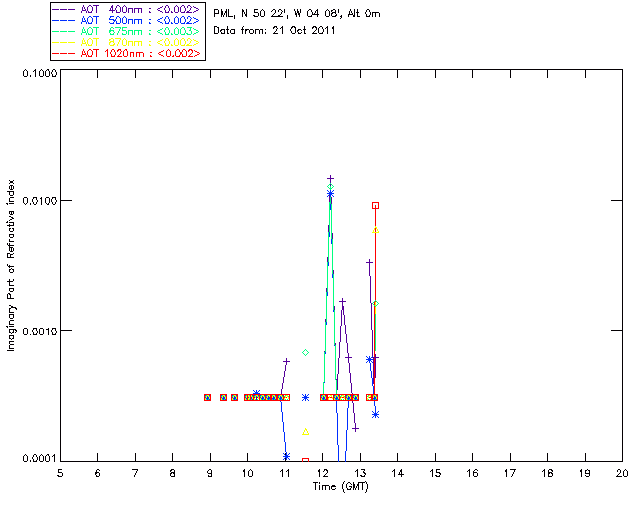Click the Y-axis tick label 0.0001
This screenshot has width=640, height=512.
tap(40, 459)
